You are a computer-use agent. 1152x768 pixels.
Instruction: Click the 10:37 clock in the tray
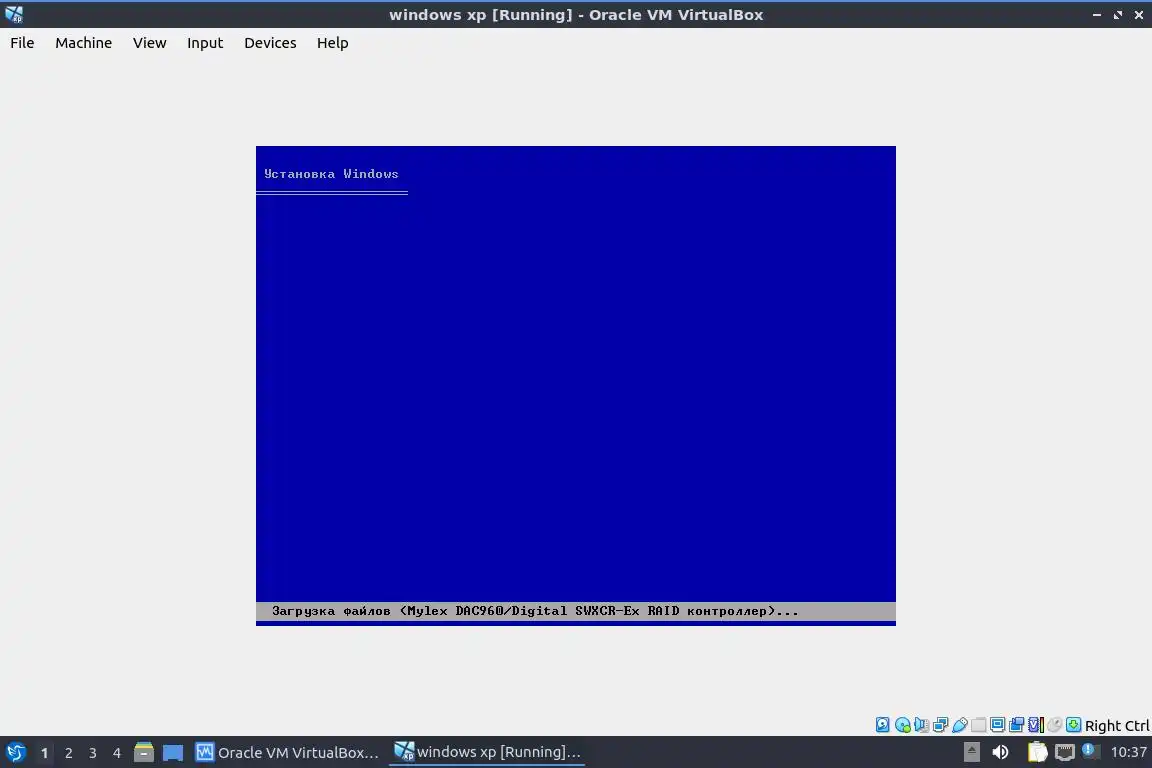click(1128, 752)
